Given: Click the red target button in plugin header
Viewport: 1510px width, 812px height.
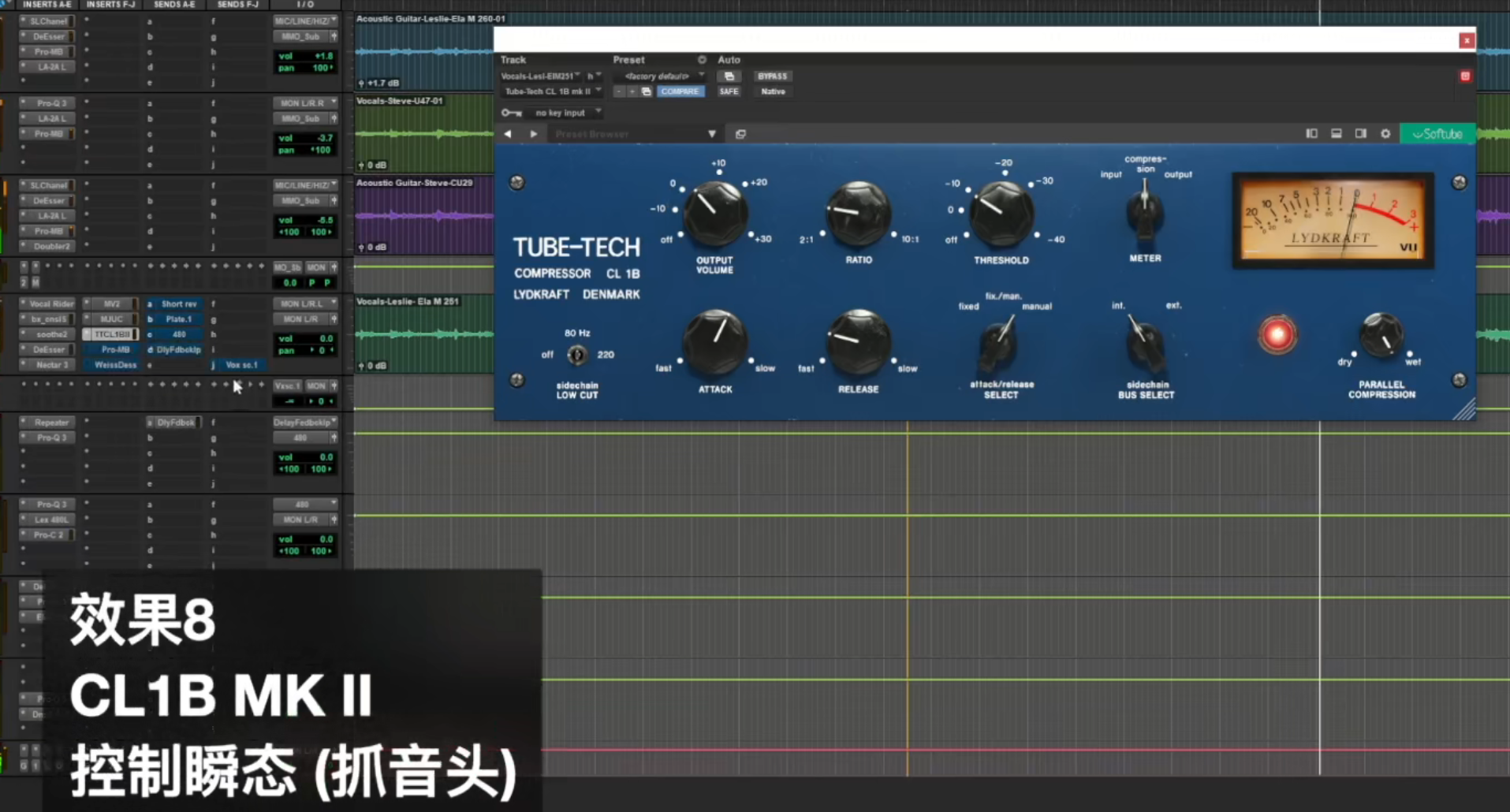Looking at the screenshot, I should (x=1465, y=76).
